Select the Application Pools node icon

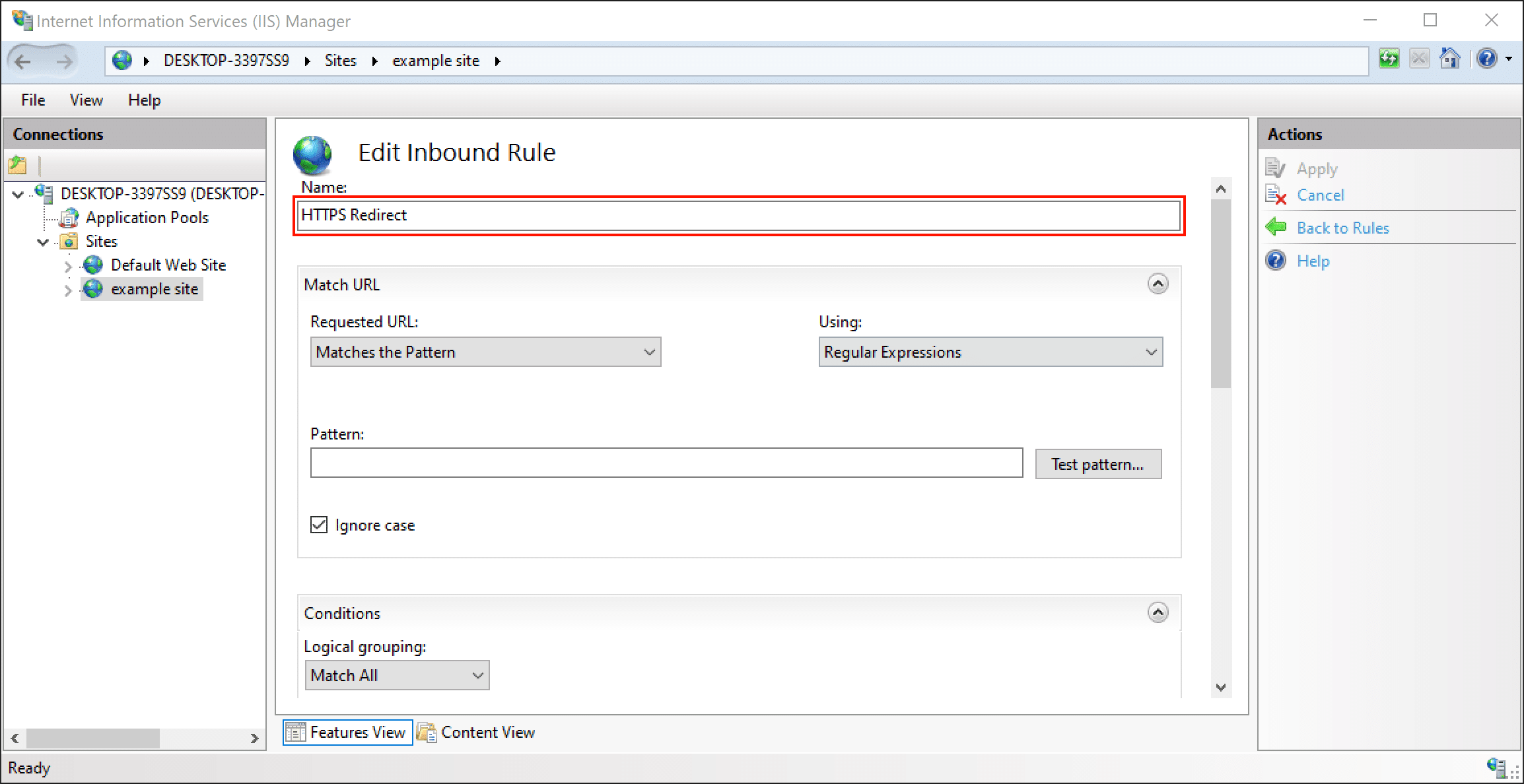69,218
